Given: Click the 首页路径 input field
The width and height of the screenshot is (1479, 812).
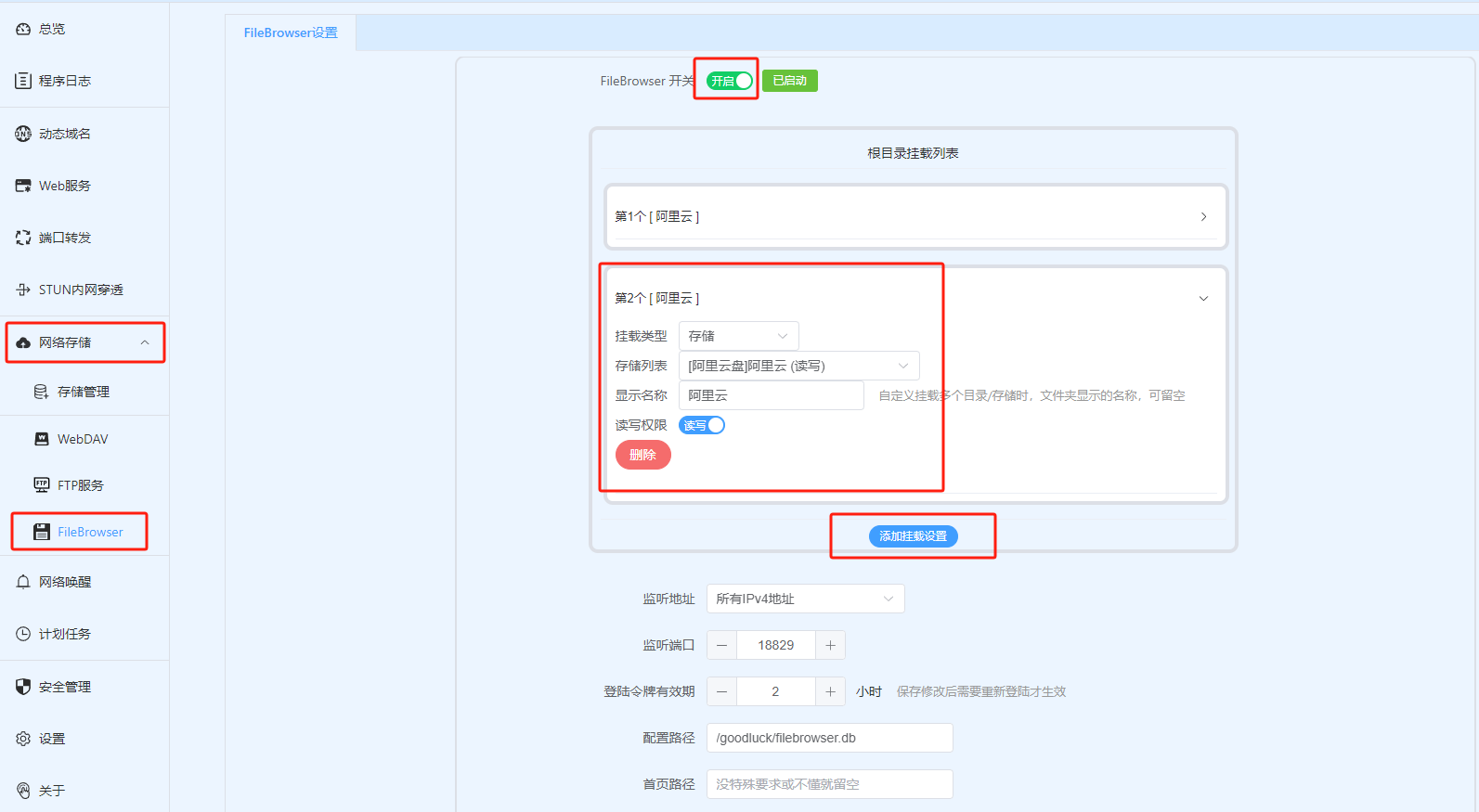Looking at the screenshot, I should point(829,784).
